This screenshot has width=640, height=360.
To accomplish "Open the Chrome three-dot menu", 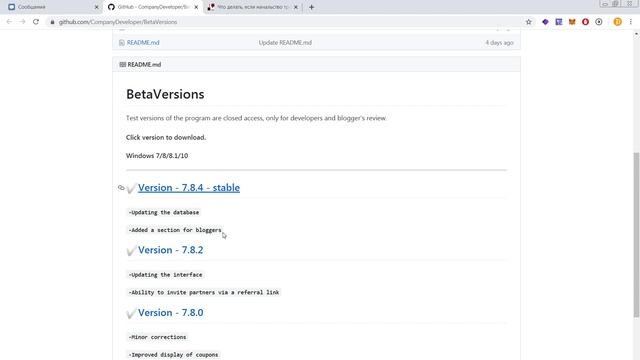I will [x=631, y=22].
